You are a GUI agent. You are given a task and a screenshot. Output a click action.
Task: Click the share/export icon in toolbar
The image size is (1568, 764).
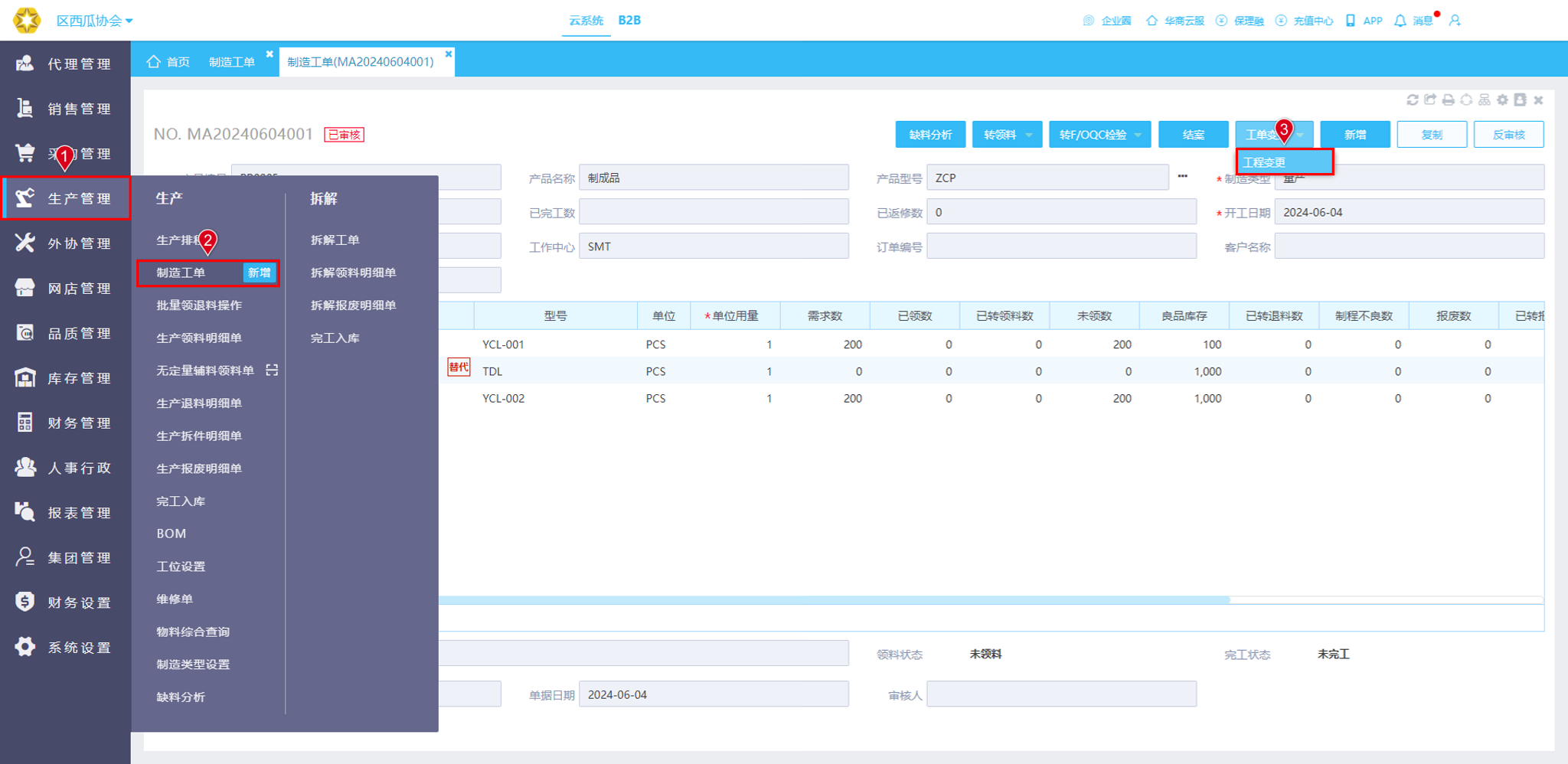pos(1430,100)
